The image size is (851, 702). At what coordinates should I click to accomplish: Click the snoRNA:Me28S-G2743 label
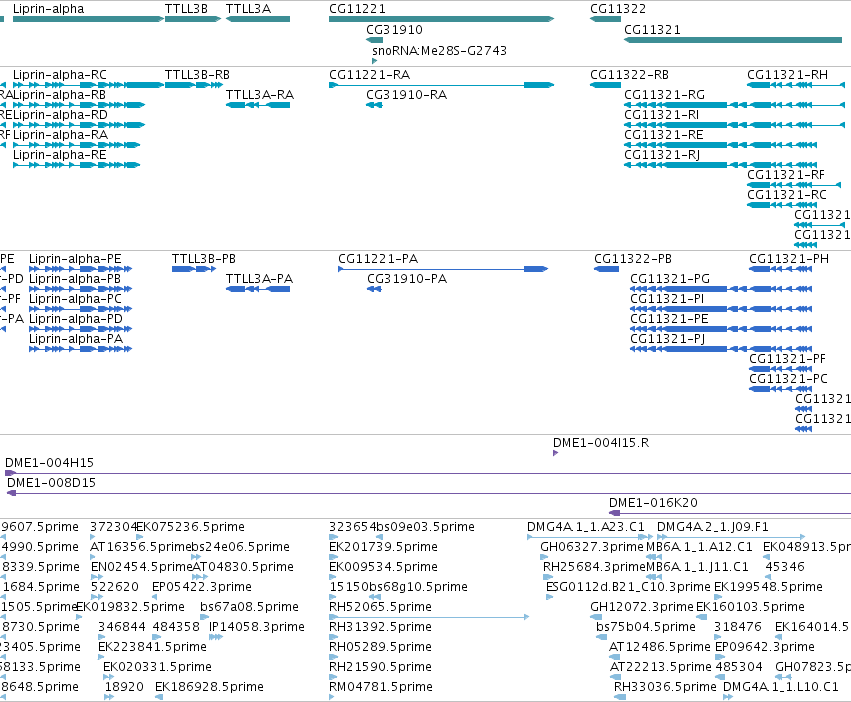point(439,50)
